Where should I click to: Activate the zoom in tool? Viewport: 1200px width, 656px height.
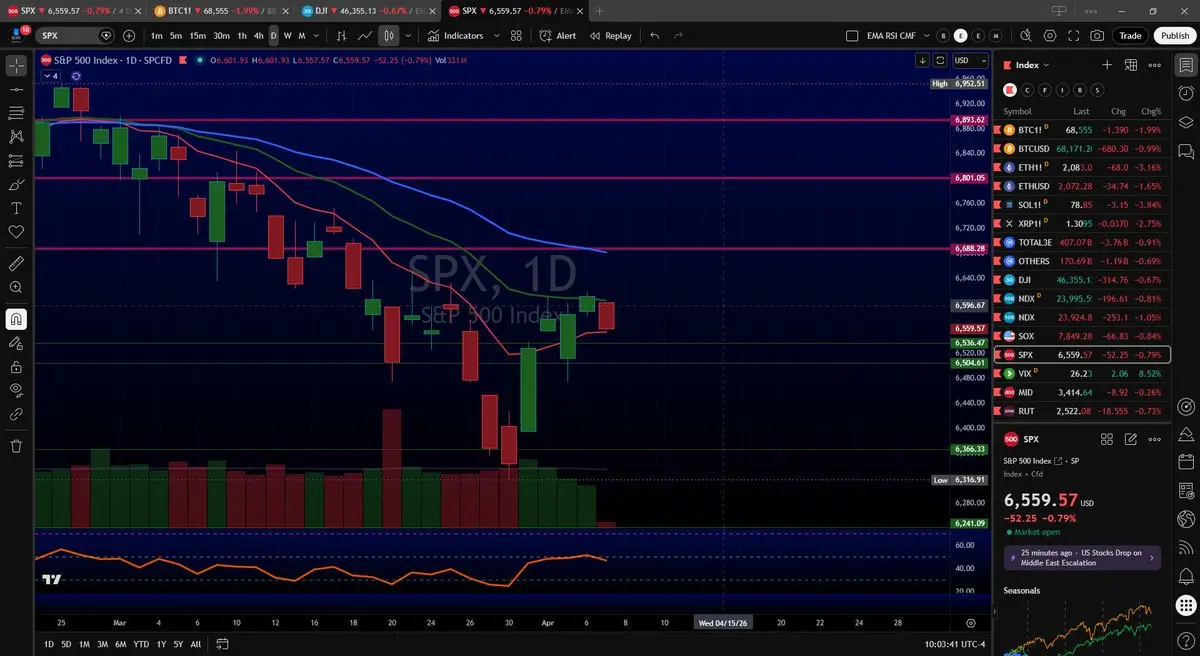tap(16, 287)
